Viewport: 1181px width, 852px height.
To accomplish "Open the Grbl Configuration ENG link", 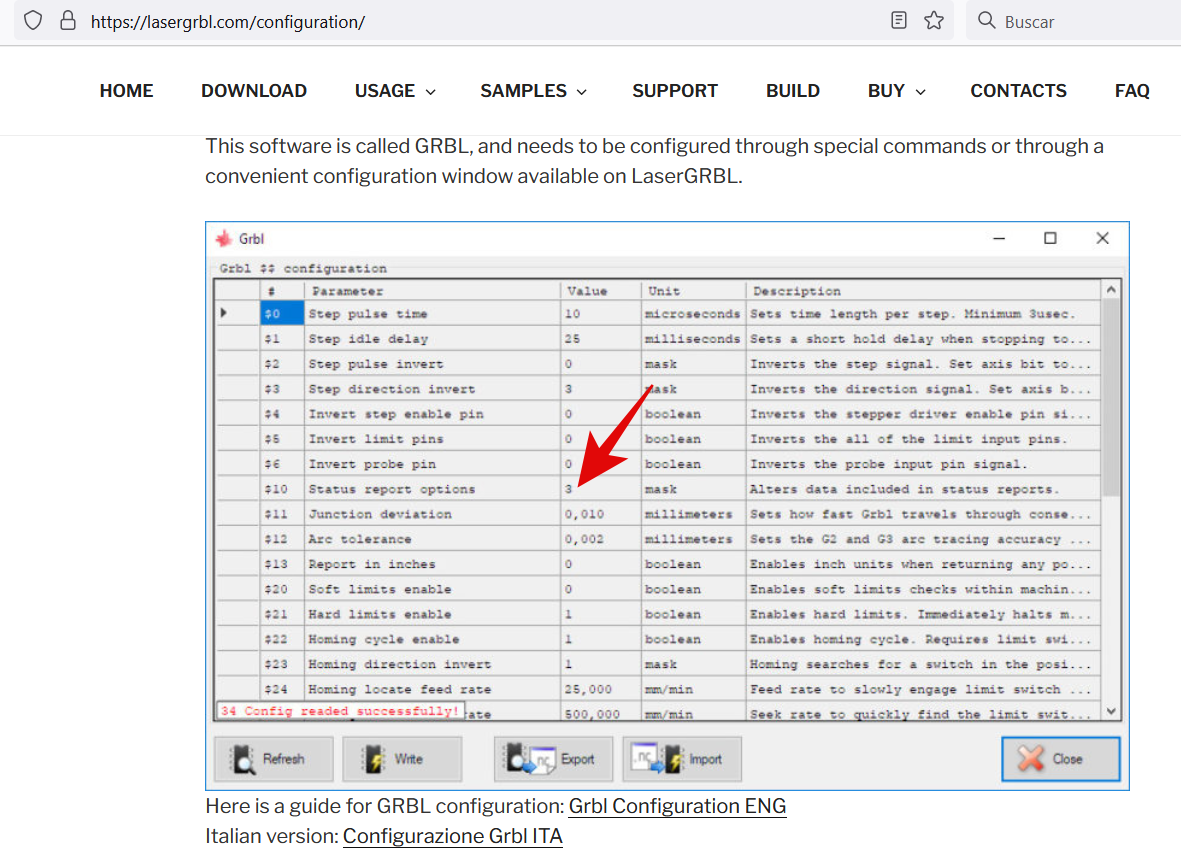I will coord(677,806).
